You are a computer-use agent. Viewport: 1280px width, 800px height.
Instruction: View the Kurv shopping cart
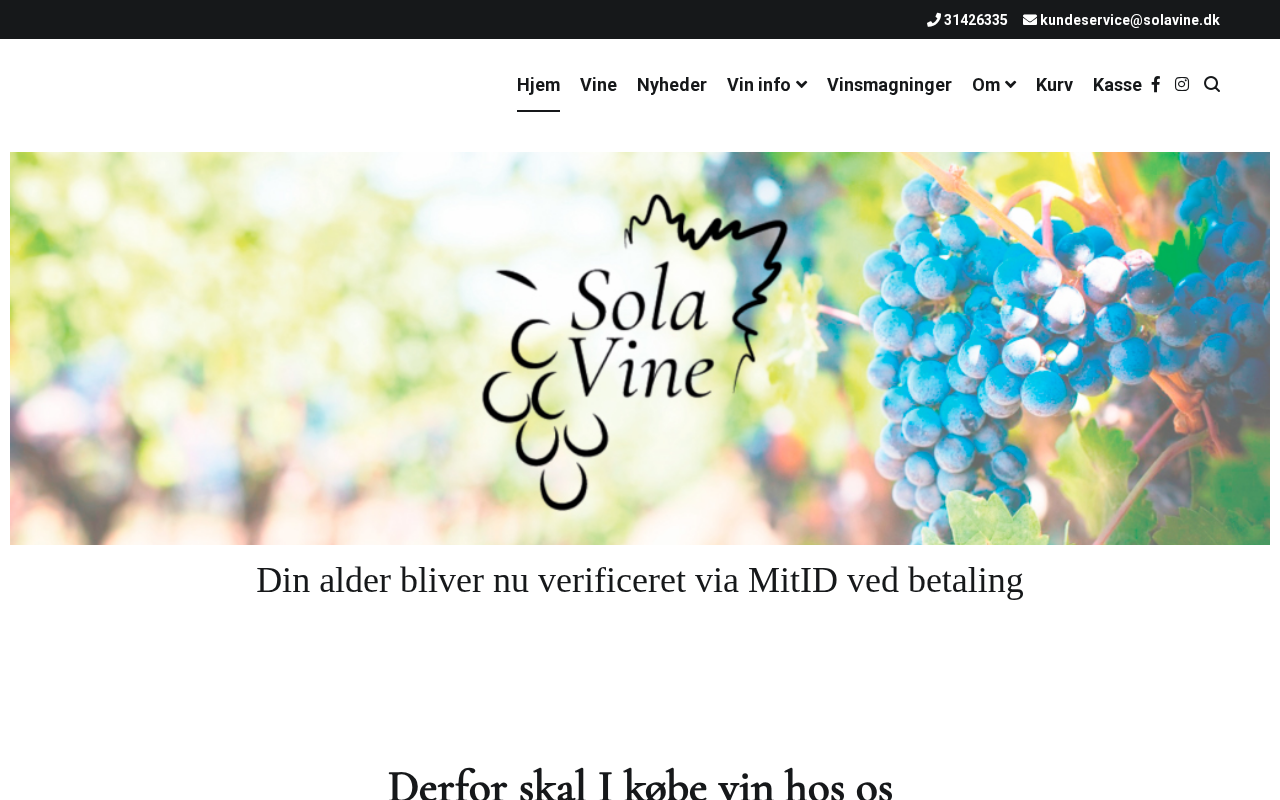click(x=1054, y=85)
